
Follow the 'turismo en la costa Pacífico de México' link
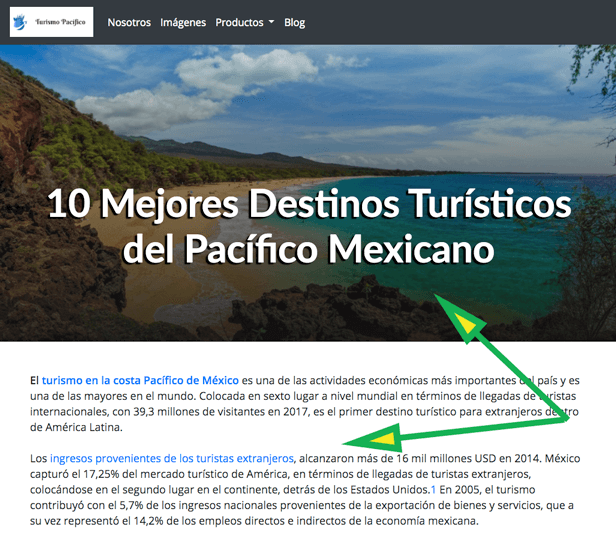pos(140,380)
